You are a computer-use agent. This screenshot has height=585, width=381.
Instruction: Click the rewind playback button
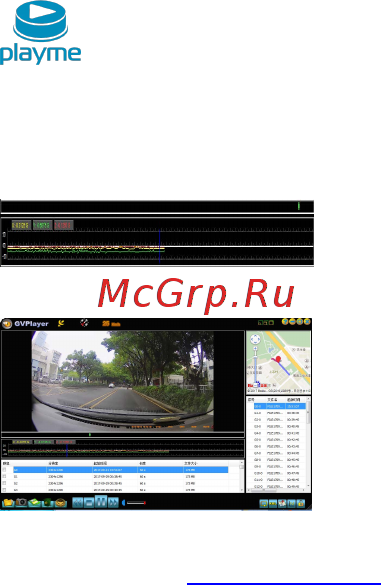pyautogui.click(x=78, y=503)
